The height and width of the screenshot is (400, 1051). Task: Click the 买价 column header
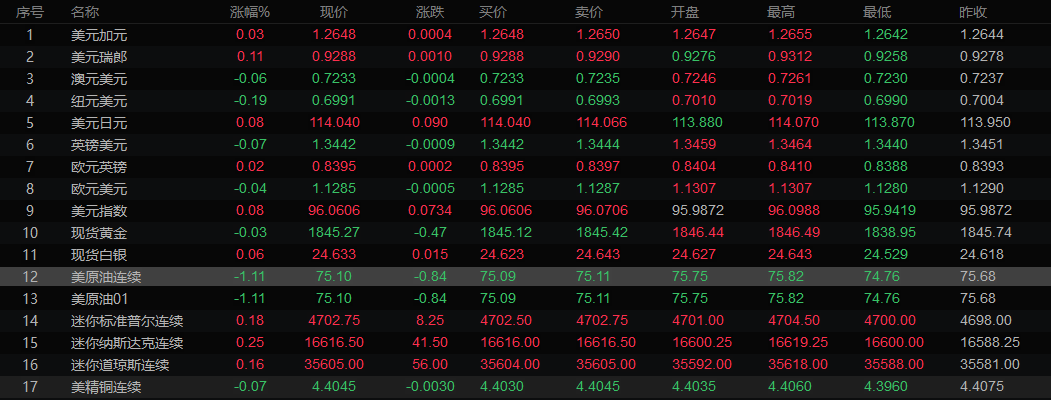(x=494, y=13)
